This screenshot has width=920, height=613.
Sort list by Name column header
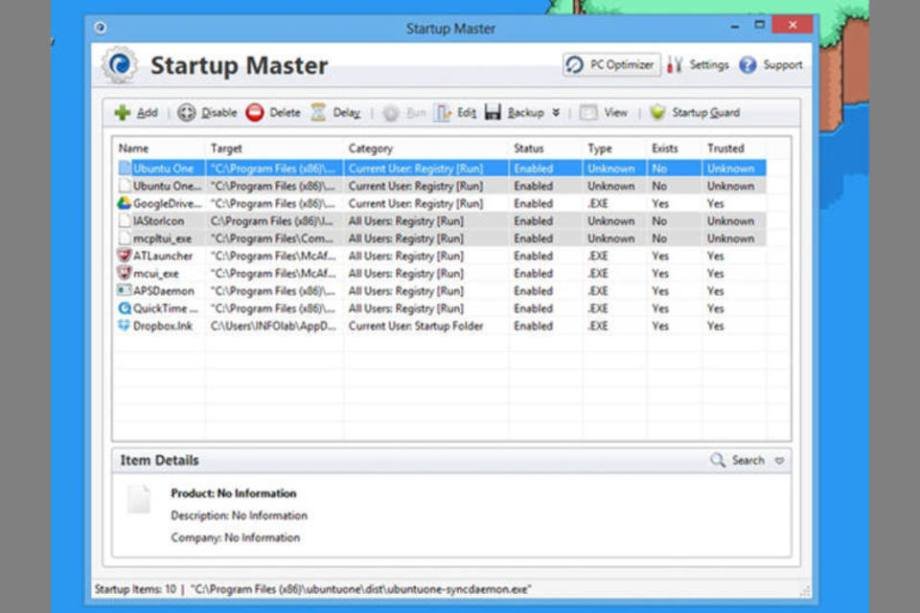point(134,148)
